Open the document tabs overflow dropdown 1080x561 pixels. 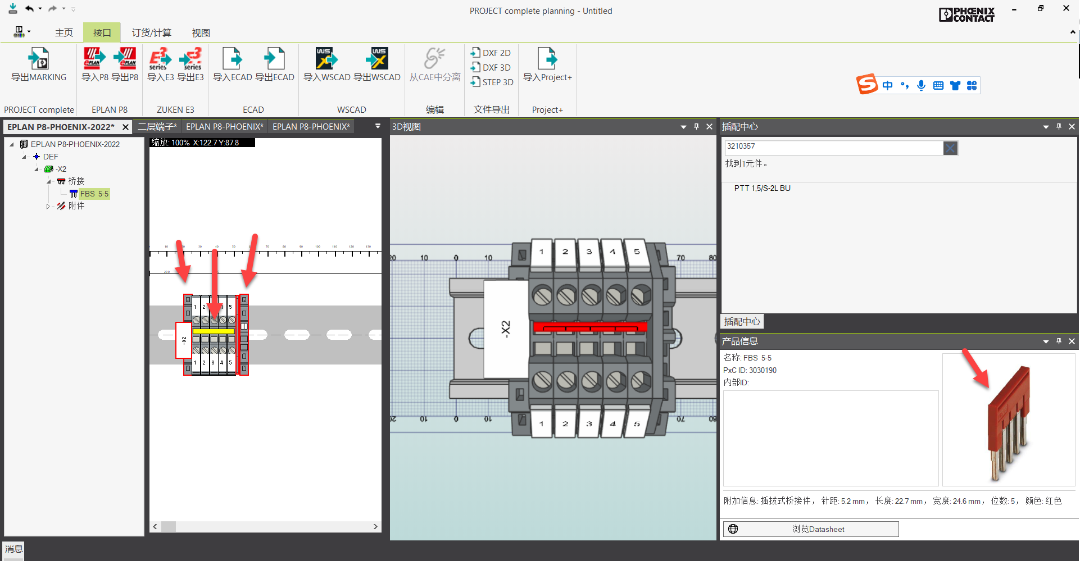pos(378,127)
